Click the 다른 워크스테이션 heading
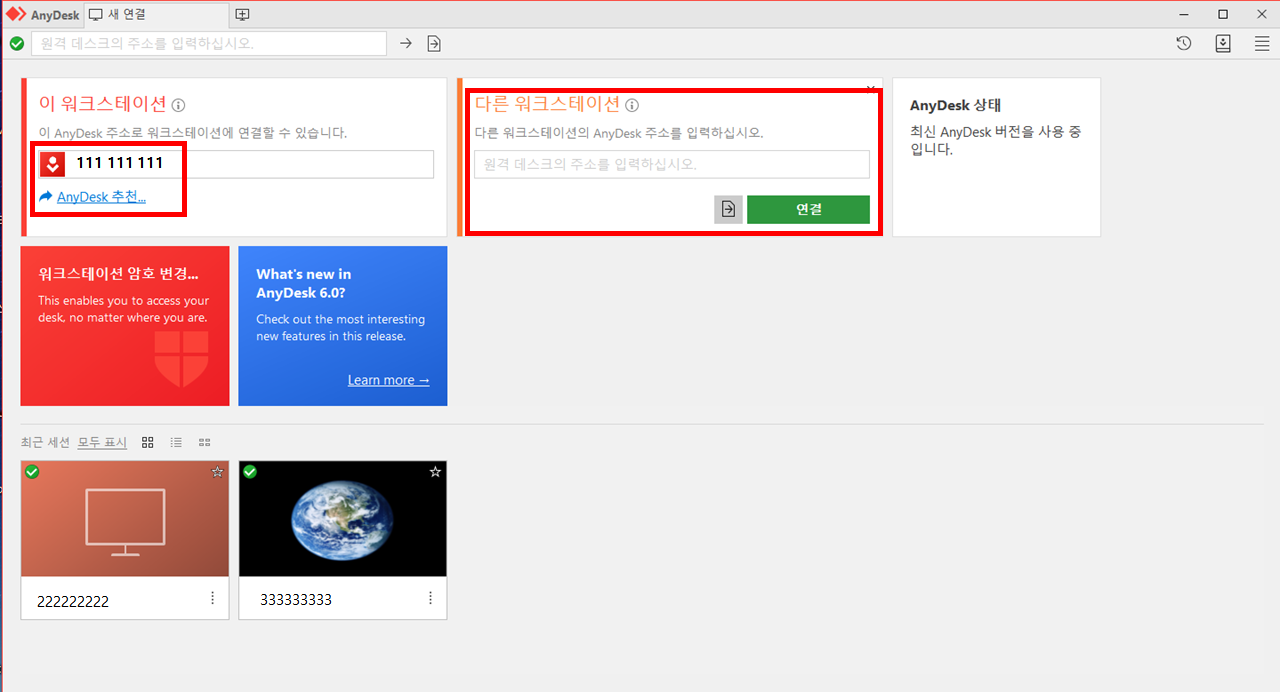This screenshot has height=692, width=1280. 547,104
